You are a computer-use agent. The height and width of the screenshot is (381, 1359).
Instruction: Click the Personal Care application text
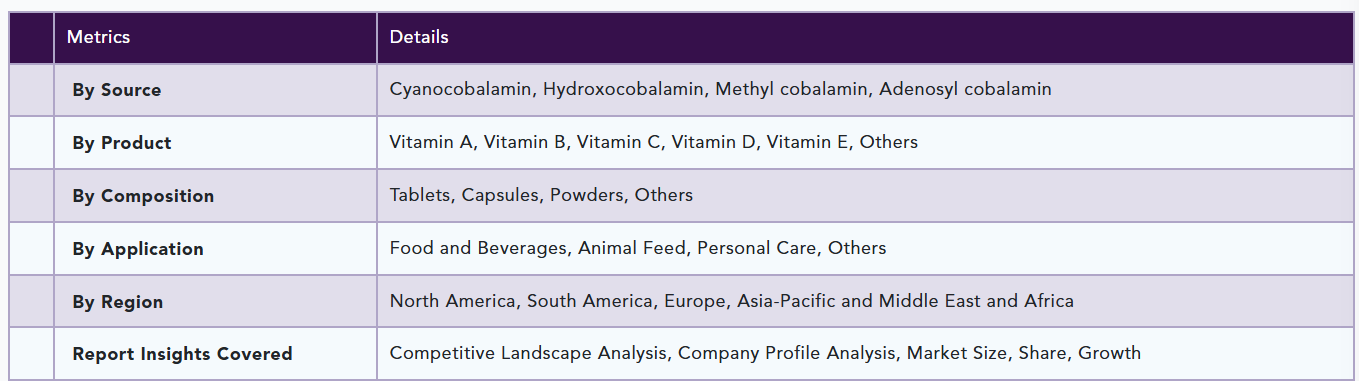tap(756, 248)
